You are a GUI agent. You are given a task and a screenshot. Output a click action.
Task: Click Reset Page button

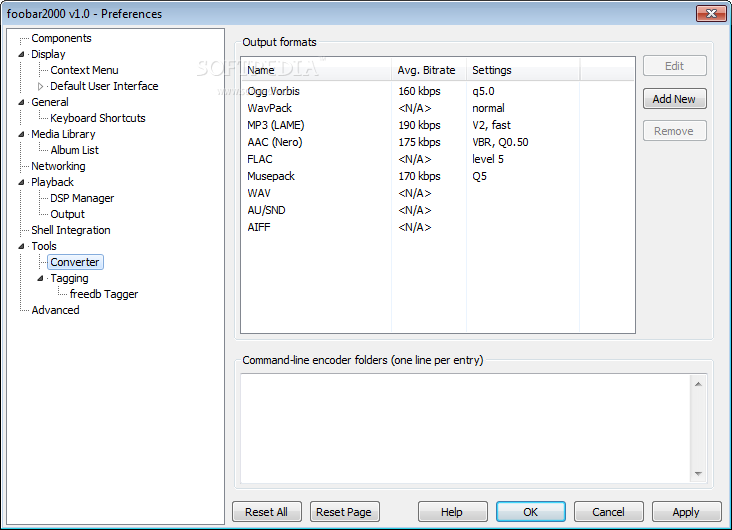click(x=345, y=512)
